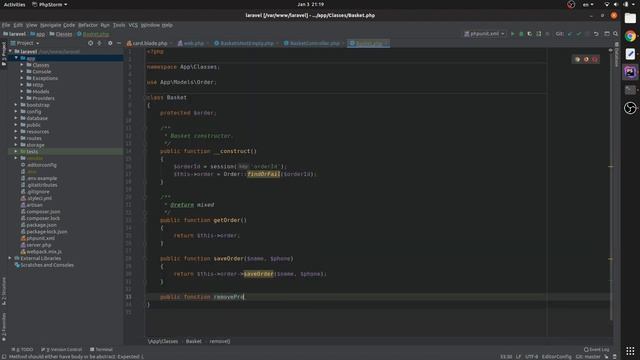Viewport: 640px width, 360px height.
Task: Toggle the Favorites tool window side tab
Action: 4,327
